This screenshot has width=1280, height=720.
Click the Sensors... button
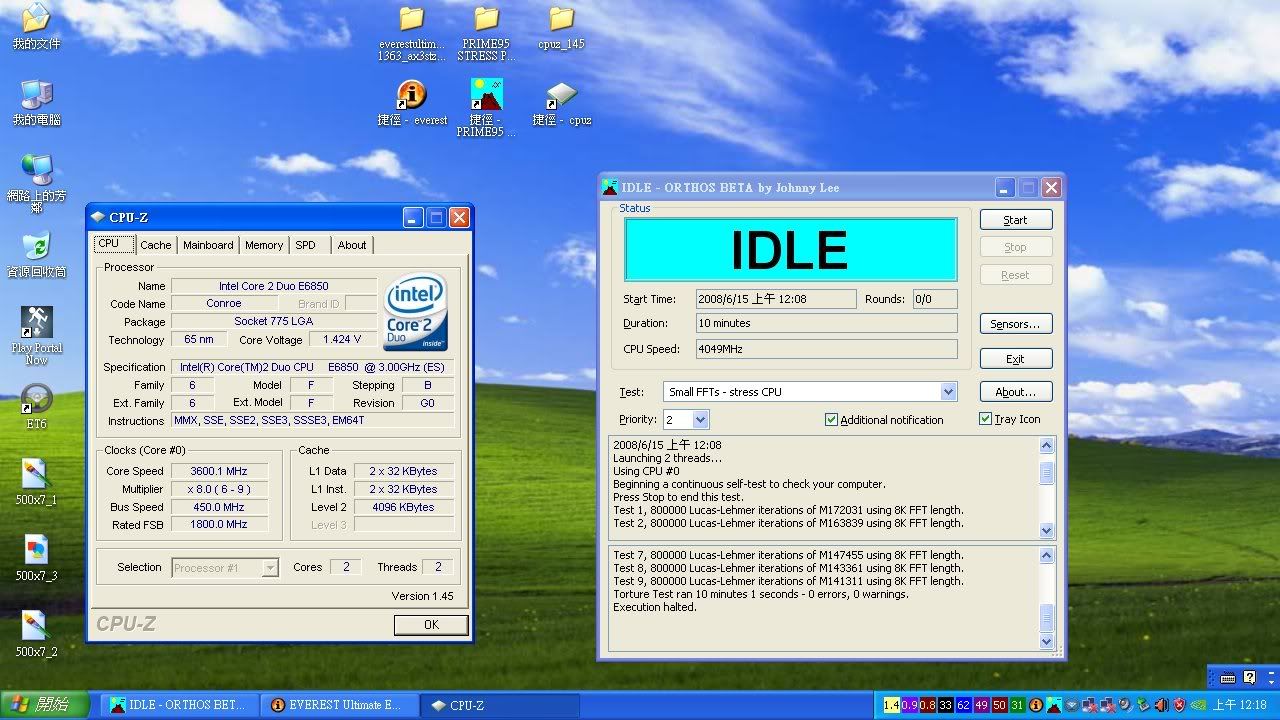coord(1016,324)
